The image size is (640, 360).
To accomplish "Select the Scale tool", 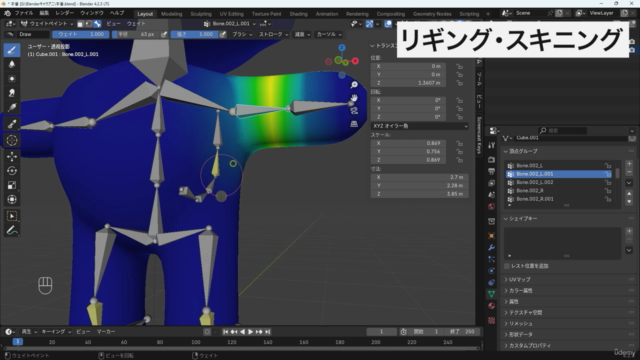I will tap(12, 185).
